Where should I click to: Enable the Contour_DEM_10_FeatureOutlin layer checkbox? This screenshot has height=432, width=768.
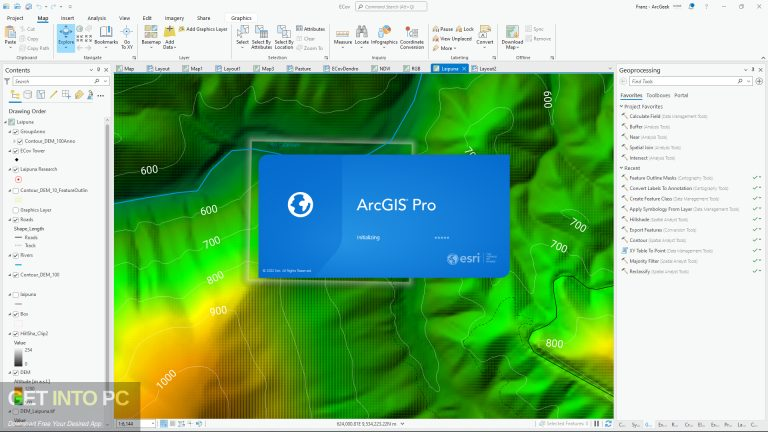(16, 190)
